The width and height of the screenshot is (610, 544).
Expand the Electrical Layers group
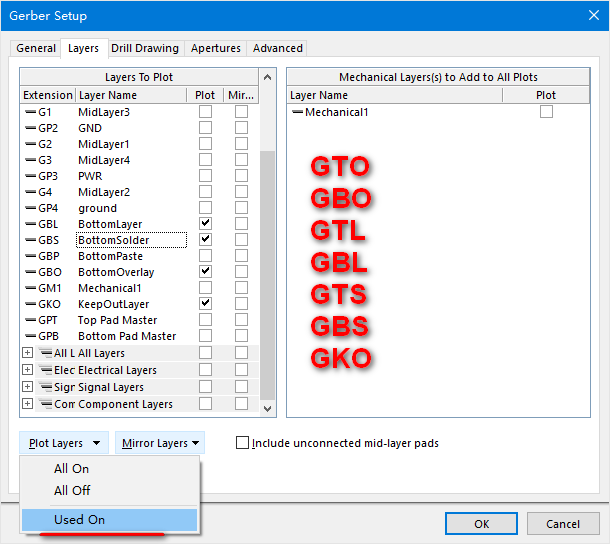point(28,370)
